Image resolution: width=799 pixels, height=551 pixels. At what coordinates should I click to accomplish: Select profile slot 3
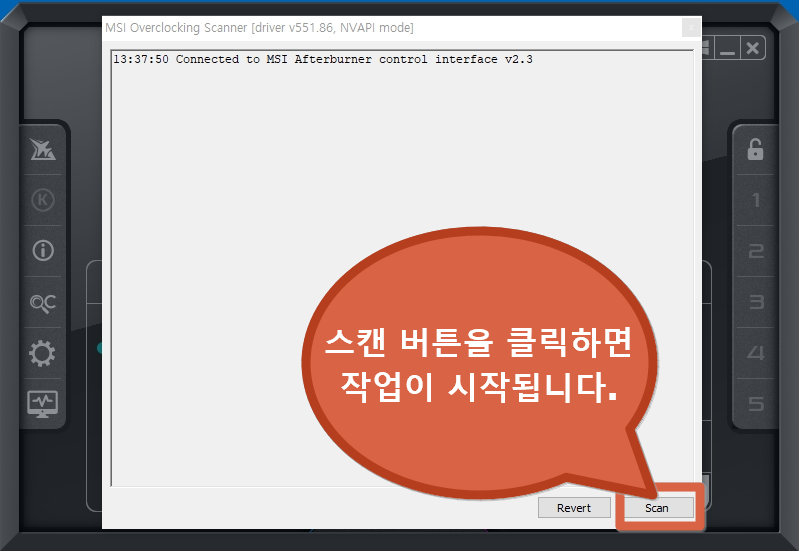[x=756, y=302]
